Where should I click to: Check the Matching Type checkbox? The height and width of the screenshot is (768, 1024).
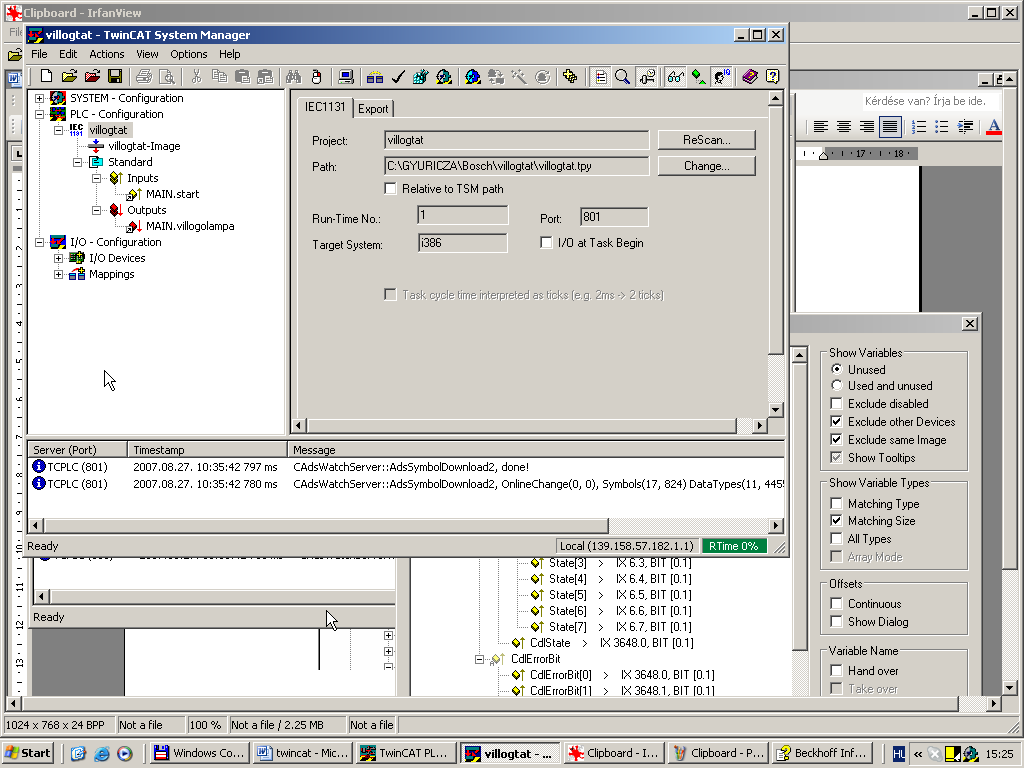point(836,504)
